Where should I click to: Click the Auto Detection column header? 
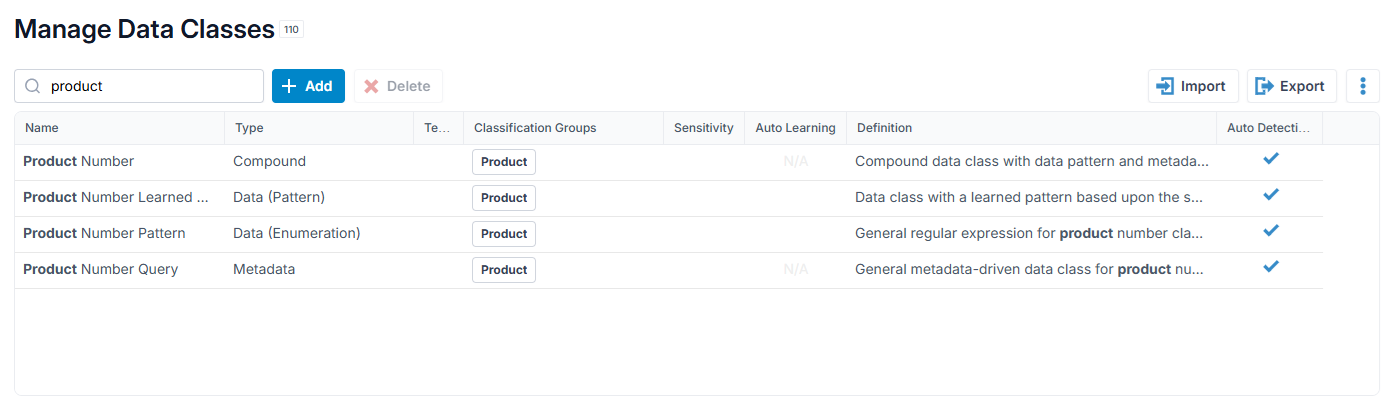tap(1269, 128)
